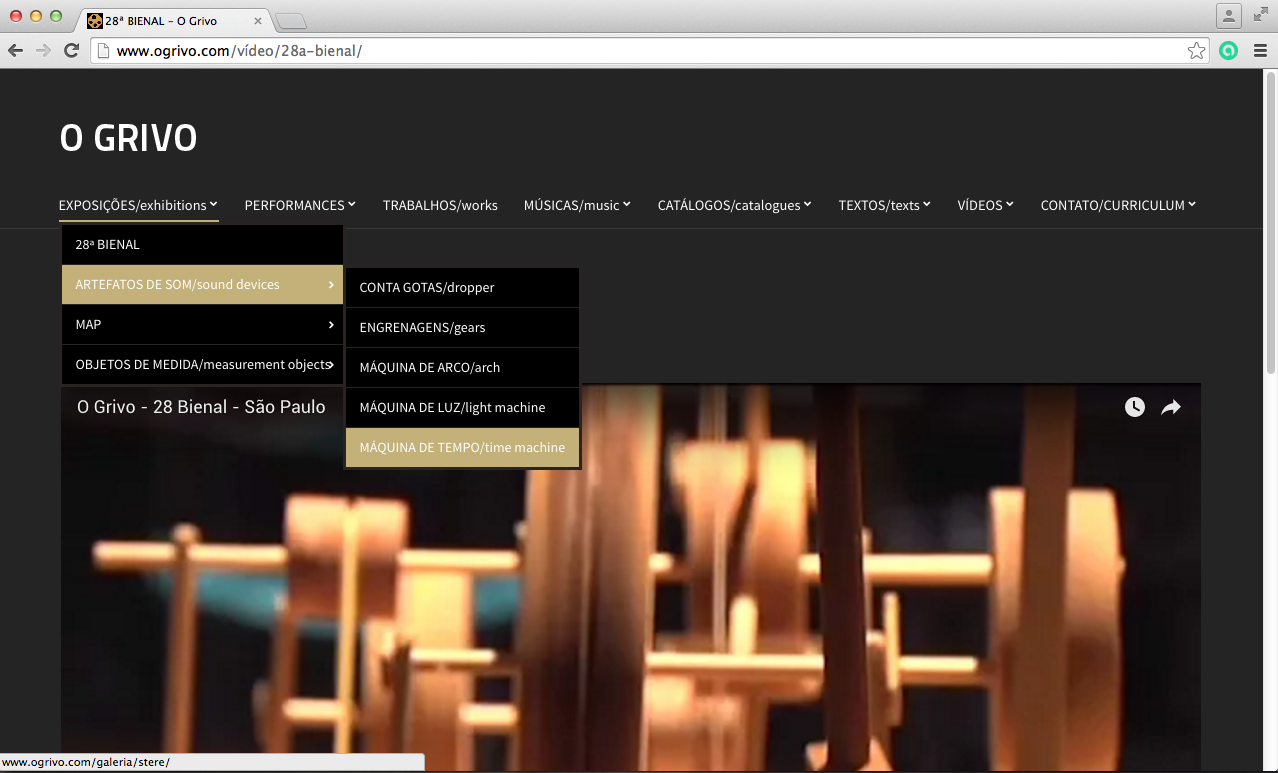Open a new browser tab
The image size is (1278, 773).
291,21
